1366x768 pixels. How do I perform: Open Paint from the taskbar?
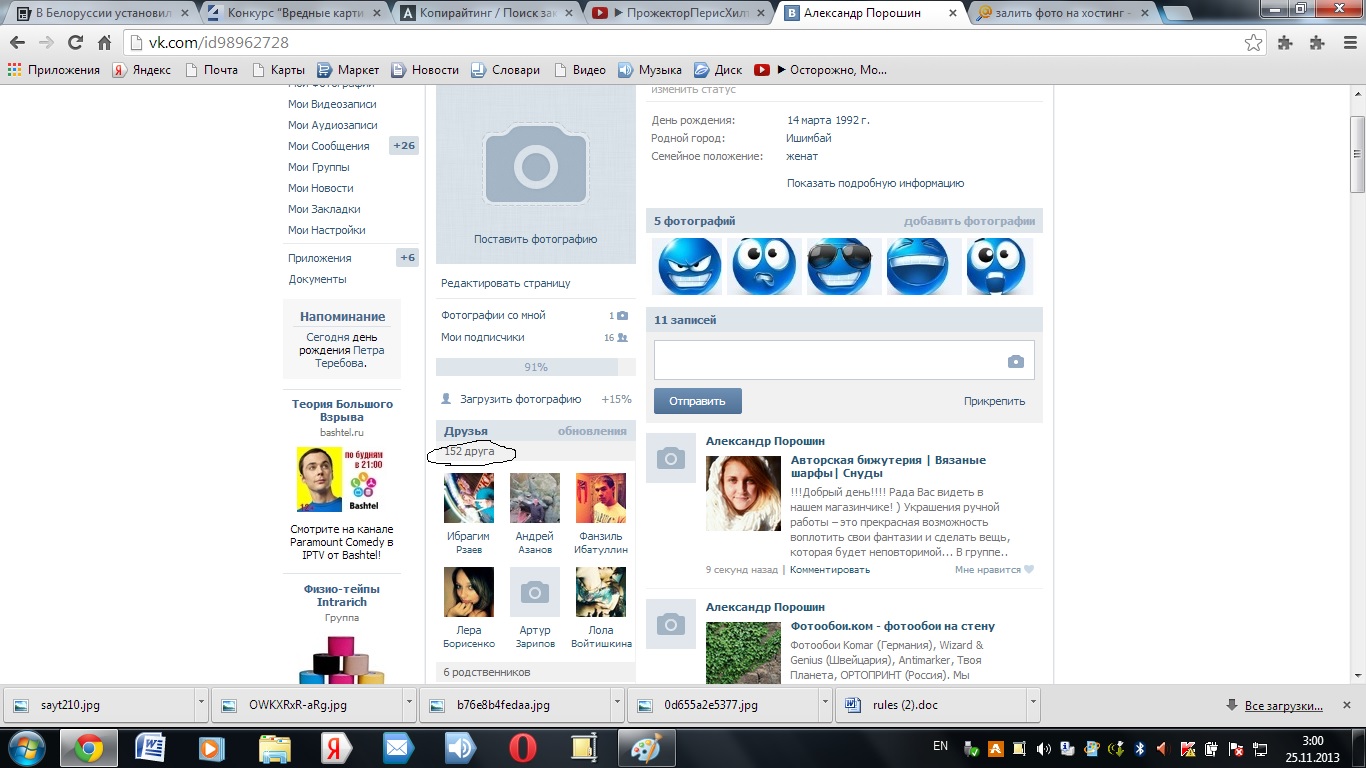(646, 748)
